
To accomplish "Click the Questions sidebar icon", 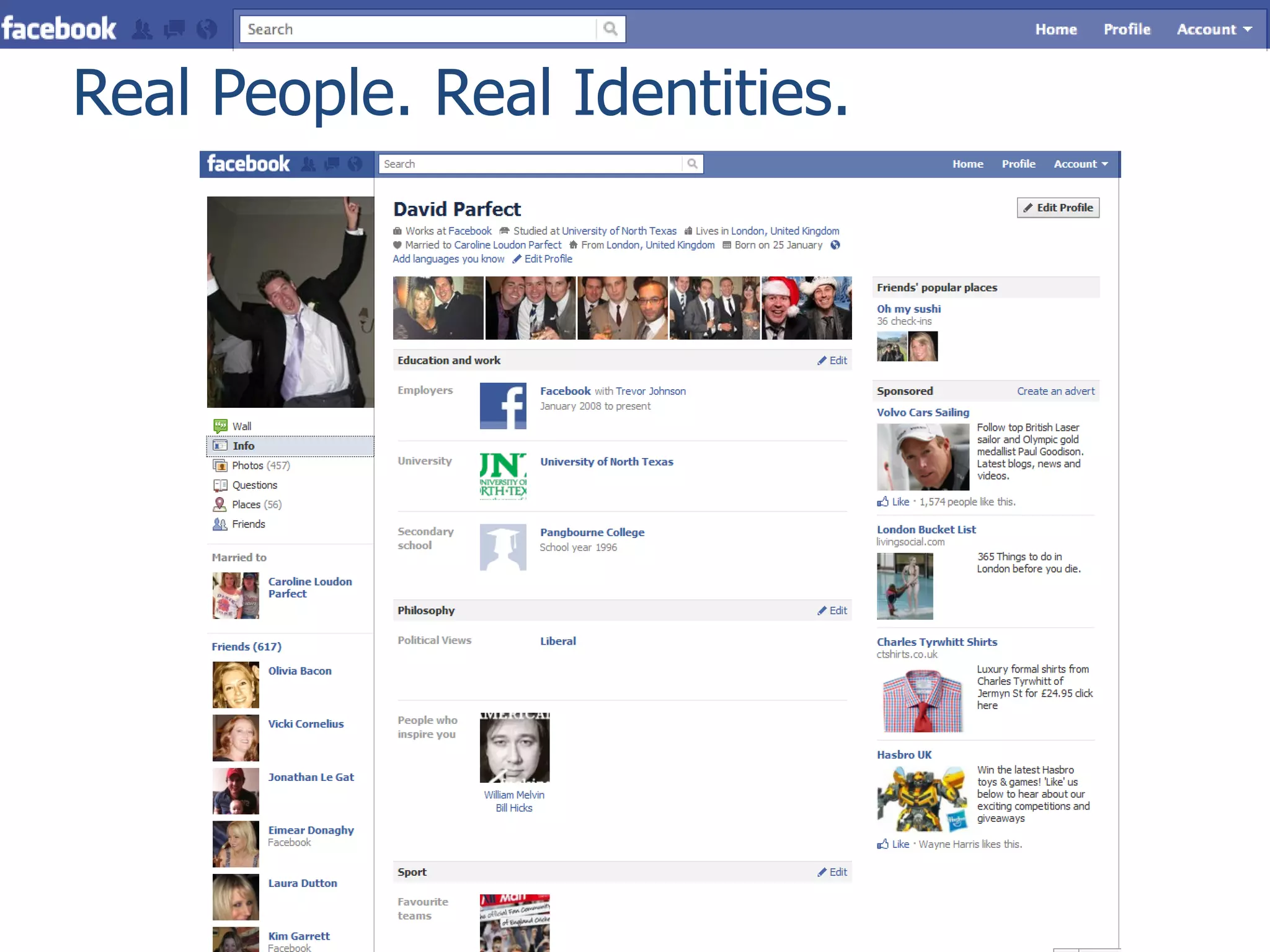I will [x=220, y=485].
